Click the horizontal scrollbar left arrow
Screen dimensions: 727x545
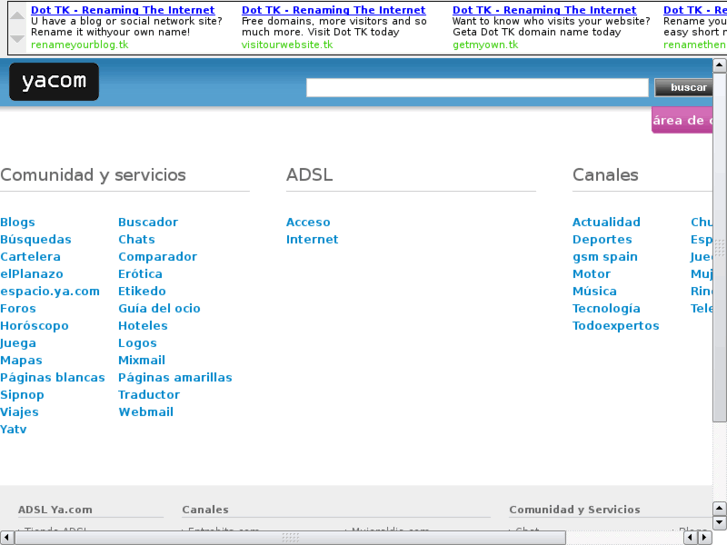pyautogui.click(x=6, y=537)
